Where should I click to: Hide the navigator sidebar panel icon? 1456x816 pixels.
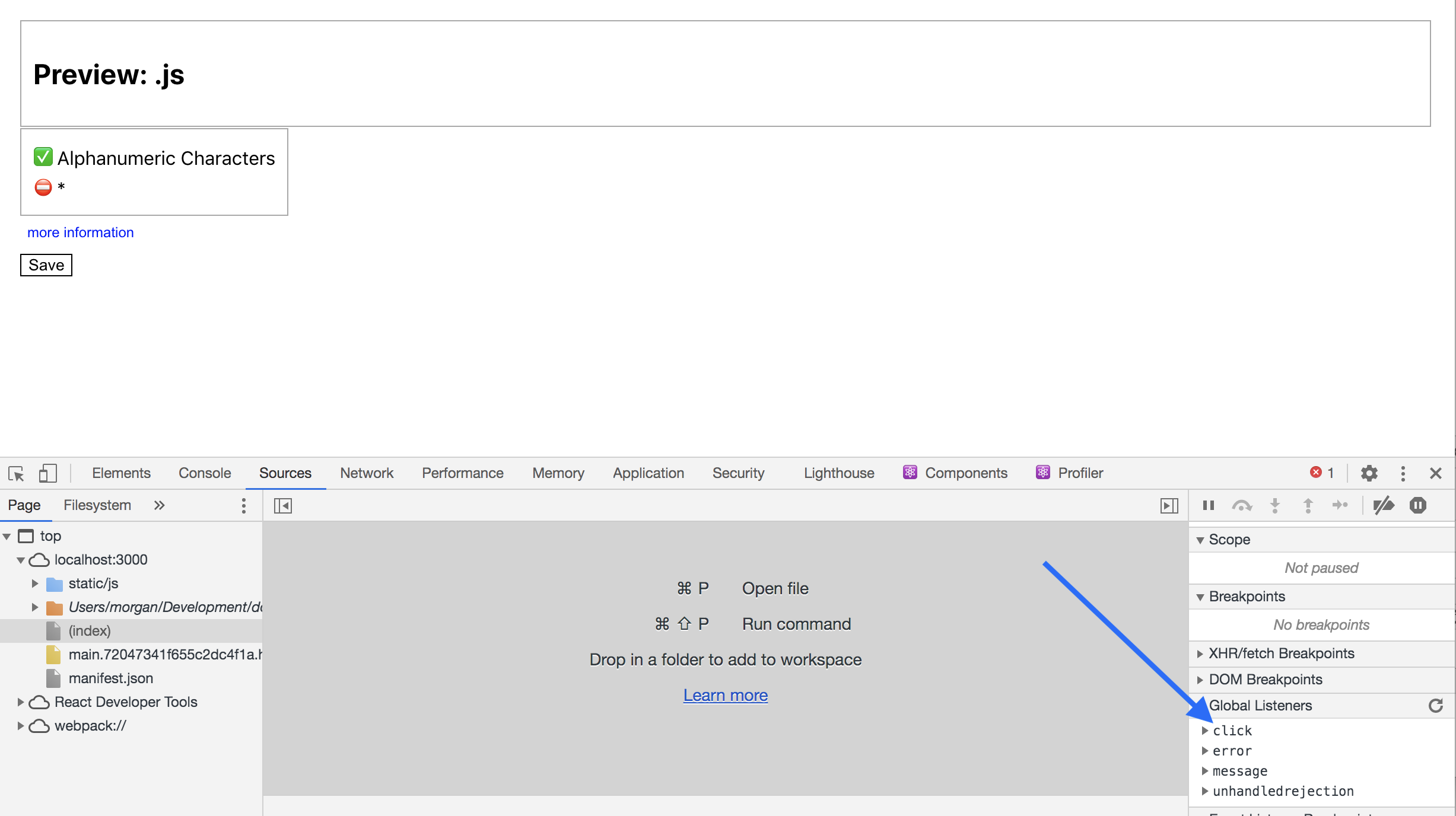pyautogui.click(x=283, y=506)
